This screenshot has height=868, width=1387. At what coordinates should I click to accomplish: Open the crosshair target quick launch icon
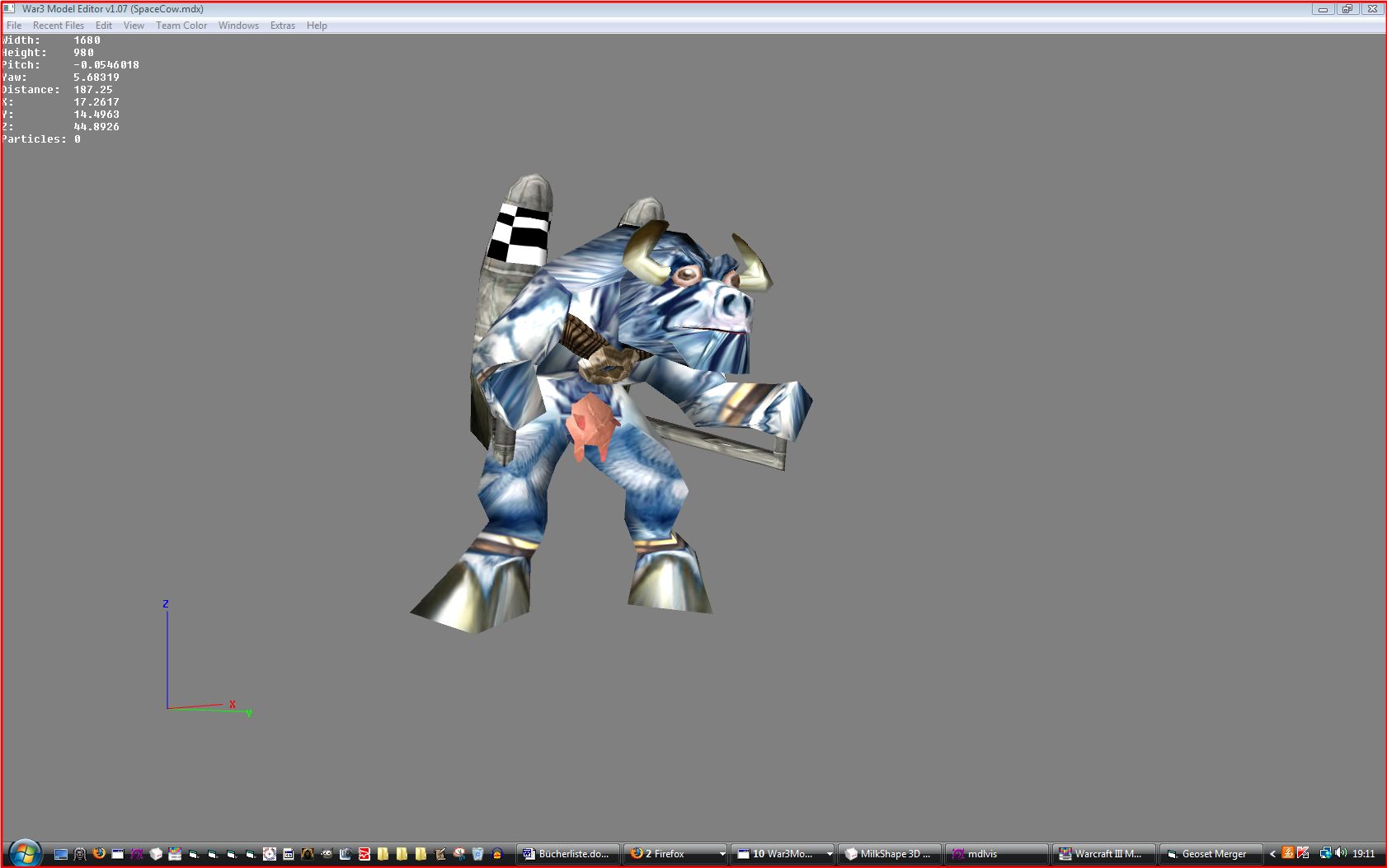[269, 854]
